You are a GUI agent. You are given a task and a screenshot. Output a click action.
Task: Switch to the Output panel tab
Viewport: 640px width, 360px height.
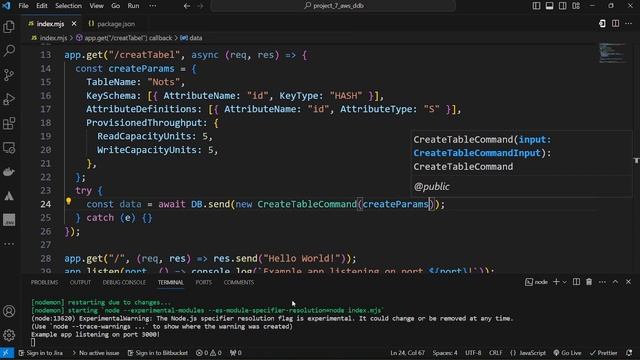(80, 282)
